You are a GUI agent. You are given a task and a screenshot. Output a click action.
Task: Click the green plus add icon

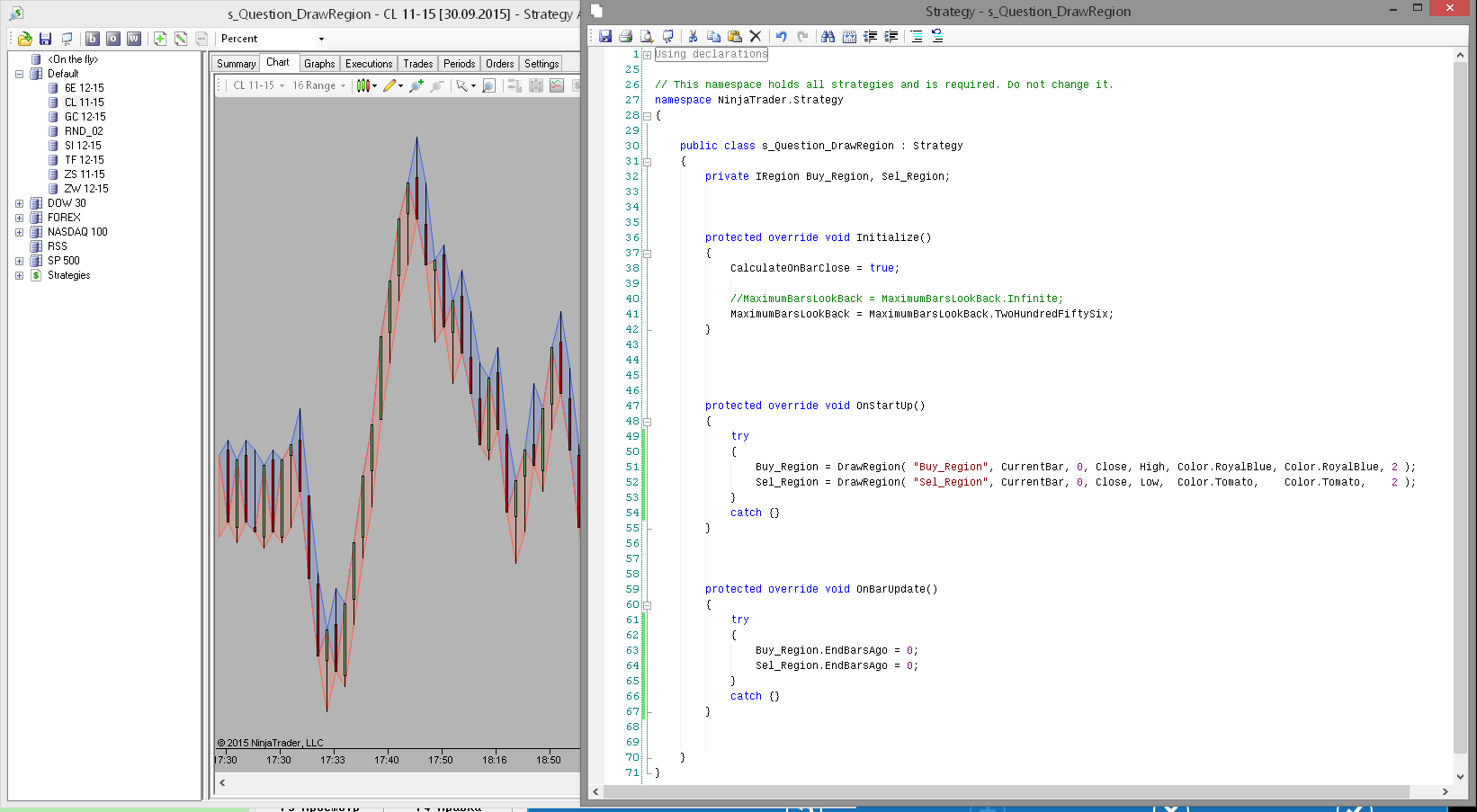(x=160, y=39)
